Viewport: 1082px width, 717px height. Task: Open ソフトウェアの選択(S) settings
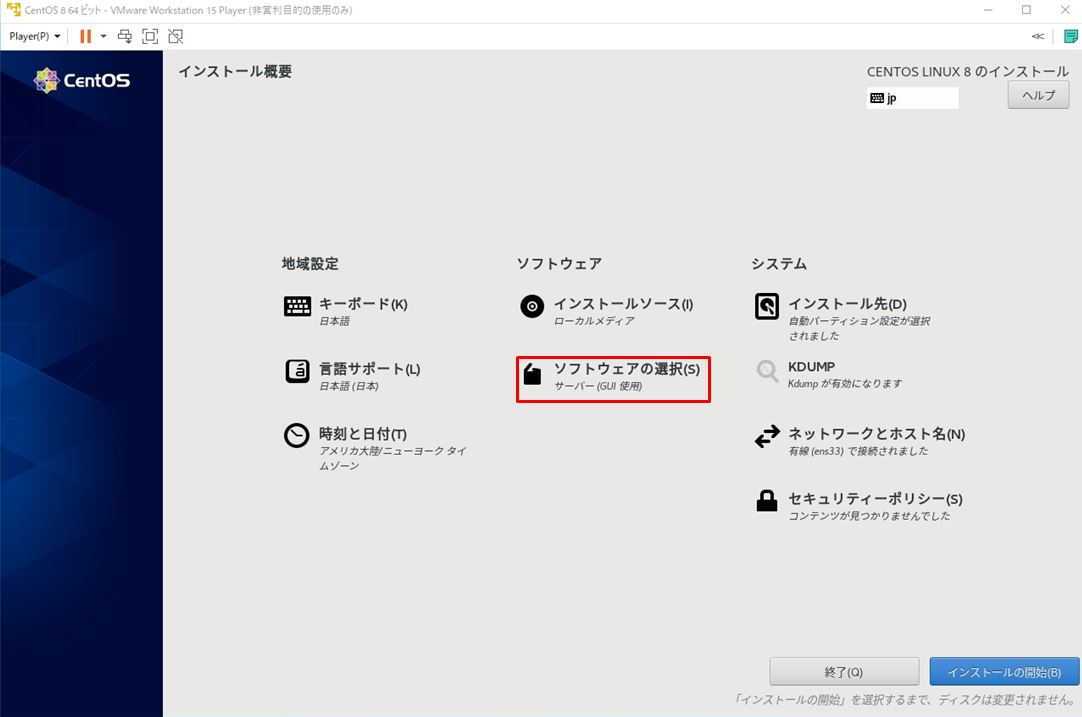[x=627, y=369]
